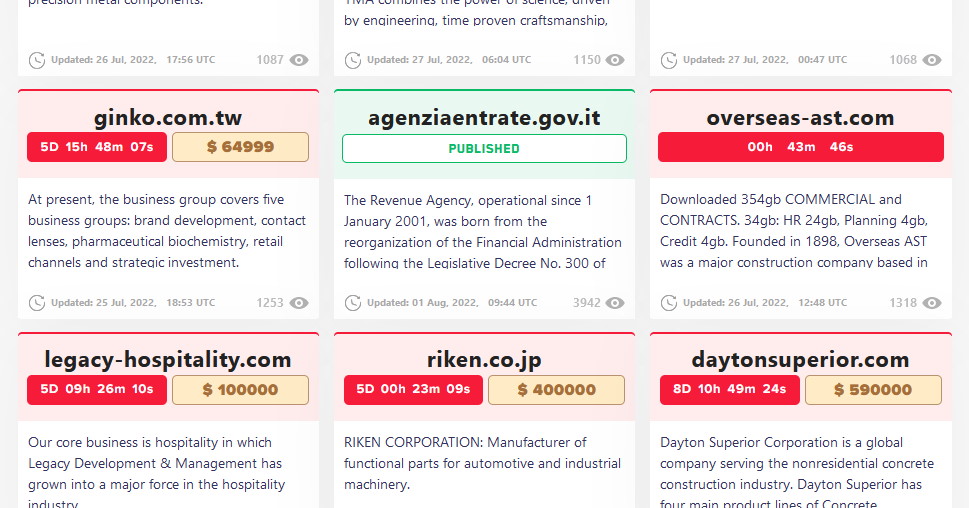969x508 pixels.
Task: Open the ginko.com.tw title link
Action: click(x=168, y=118)
